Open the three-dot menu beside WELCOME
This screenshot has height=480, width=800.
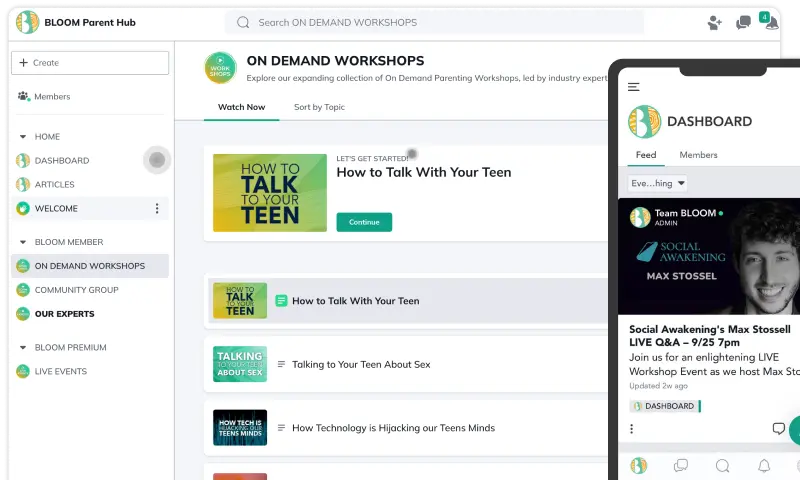point(156,209)
